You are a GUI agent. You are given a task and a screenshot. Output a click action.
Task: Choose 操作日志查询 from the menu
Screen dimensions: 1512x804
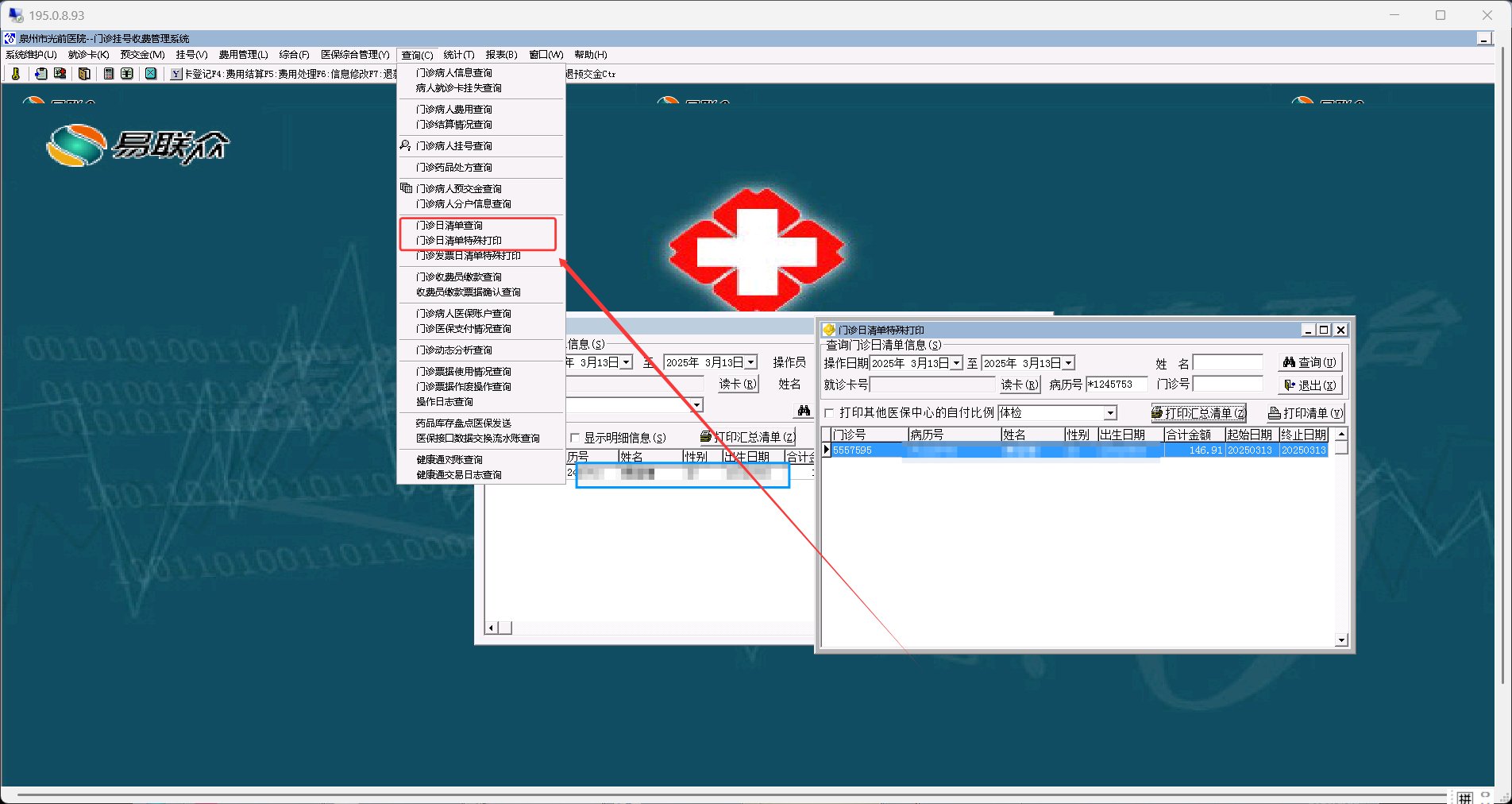(445, 402)
